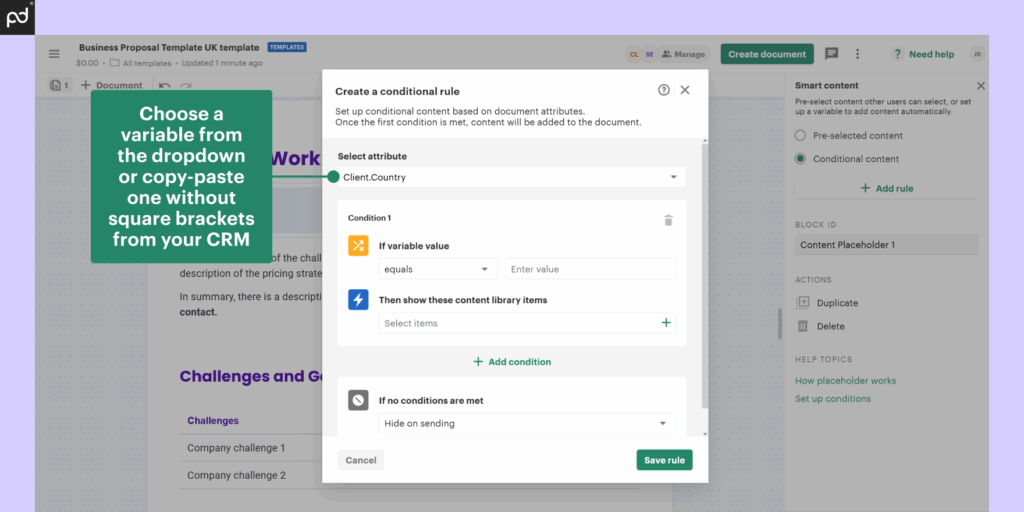Viewport: 1024px width, 512px height.
Task: Open the hamburger menu icon
Action: coord(54,54)
